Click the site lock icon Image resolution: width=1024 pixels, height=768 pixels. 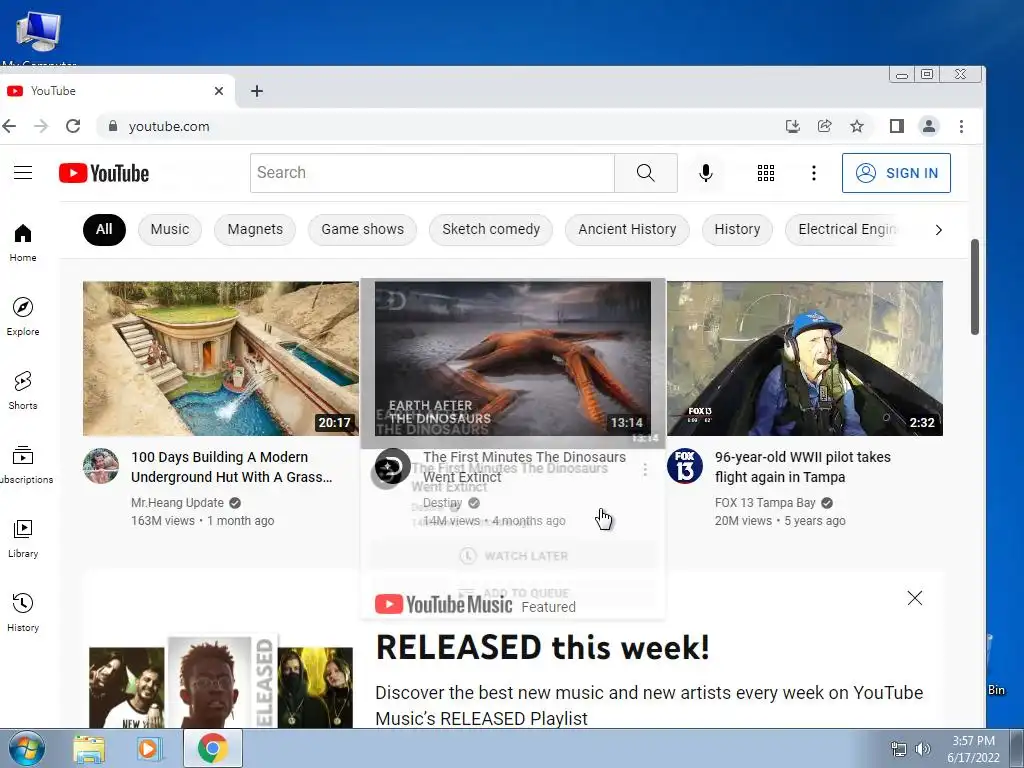[x=113, y=126]
